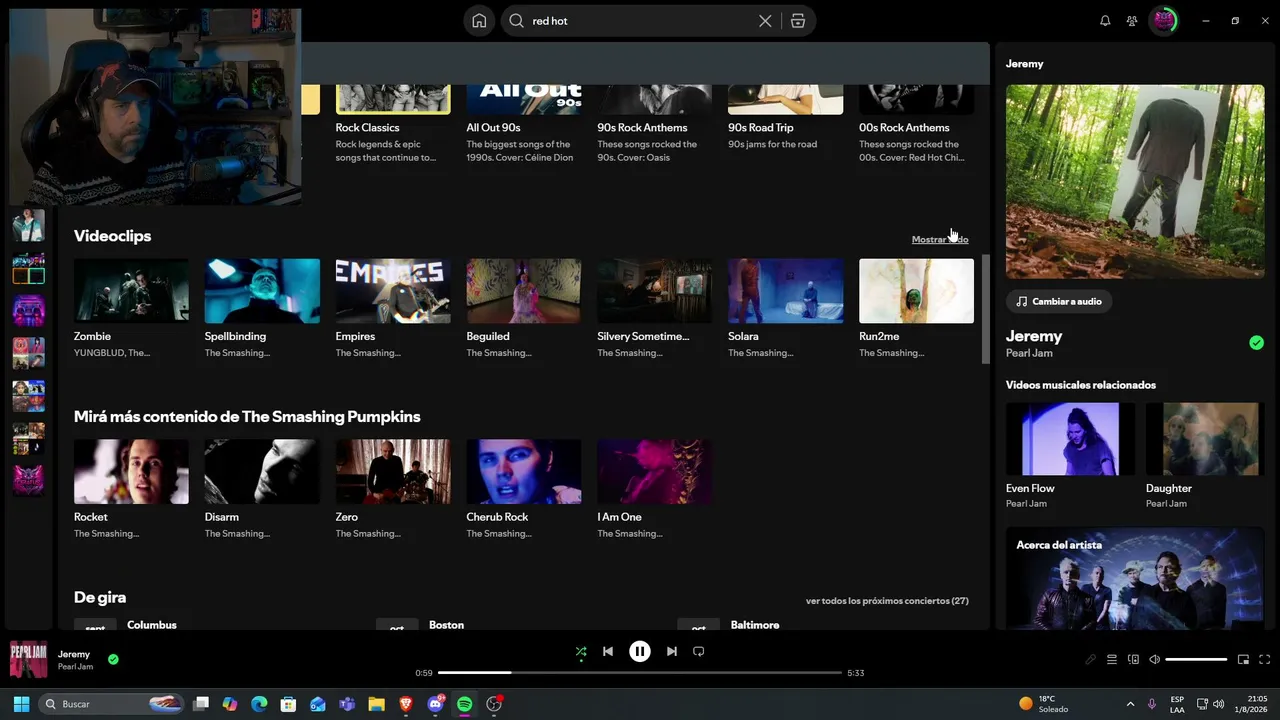Toggle liked status of Jeremy in player bar
Image resolution: width=1280 pixels, height=720 pixels.
(113, 660)
